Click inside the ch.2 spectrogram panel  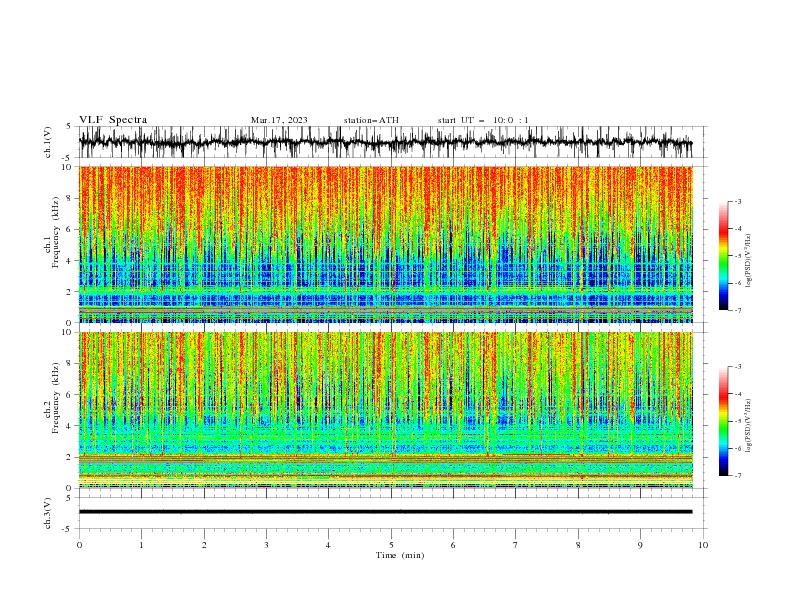click(385, 410)
